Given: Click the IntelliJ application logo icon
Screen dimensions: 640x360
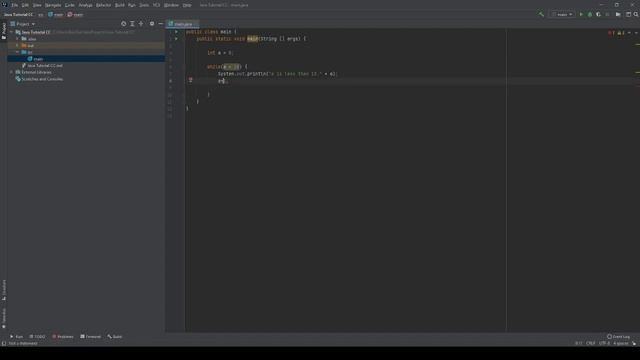Looking at the screenshot, I should click(x=4, y=5).
